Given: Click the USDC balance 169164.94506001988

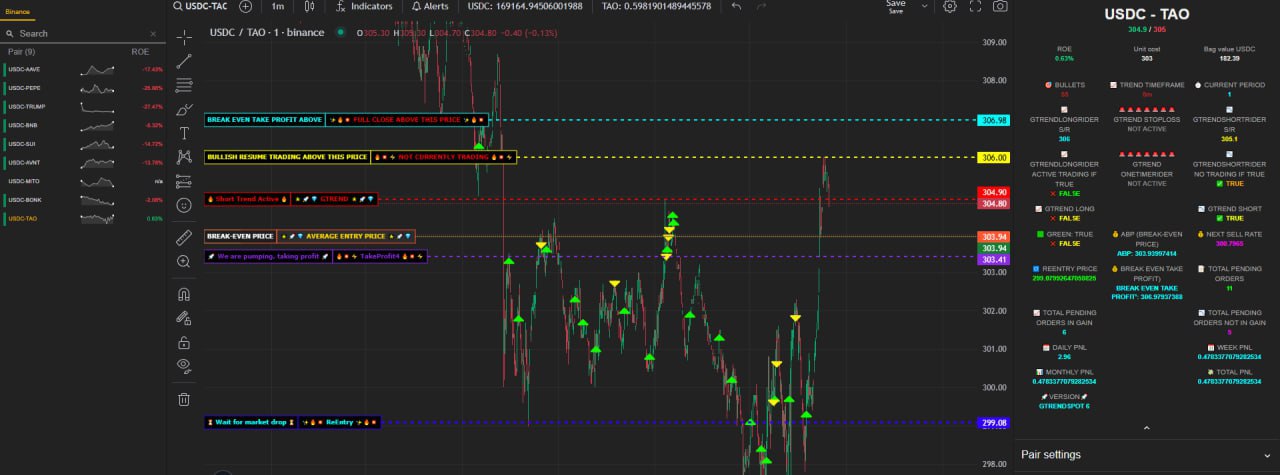Looking at the screenshot, I should click(x=525, y=6).
